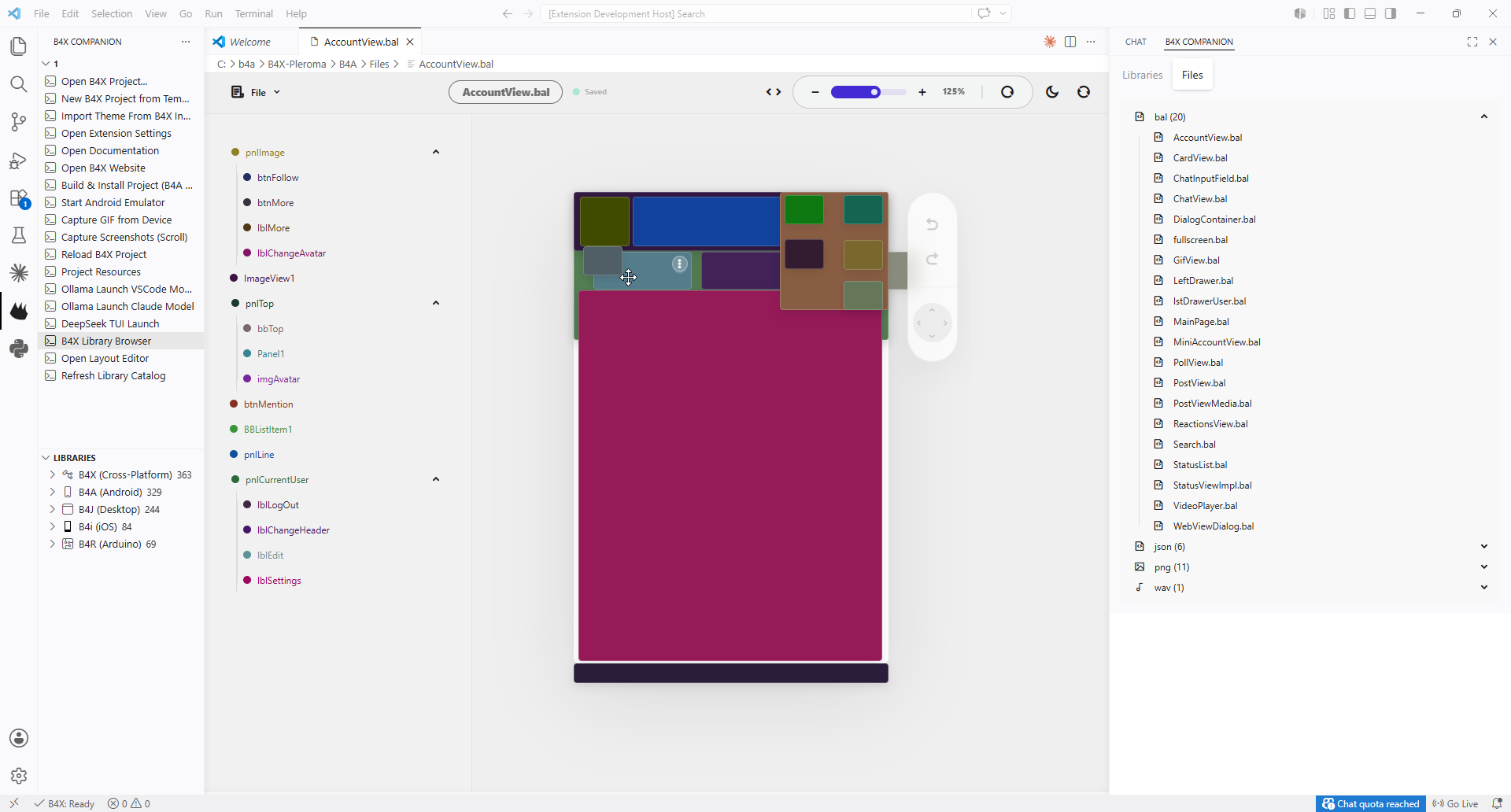Select the Libraries tab
Screen dimensions: 1511x812
pyautogui.click(x=1142, y=75)
